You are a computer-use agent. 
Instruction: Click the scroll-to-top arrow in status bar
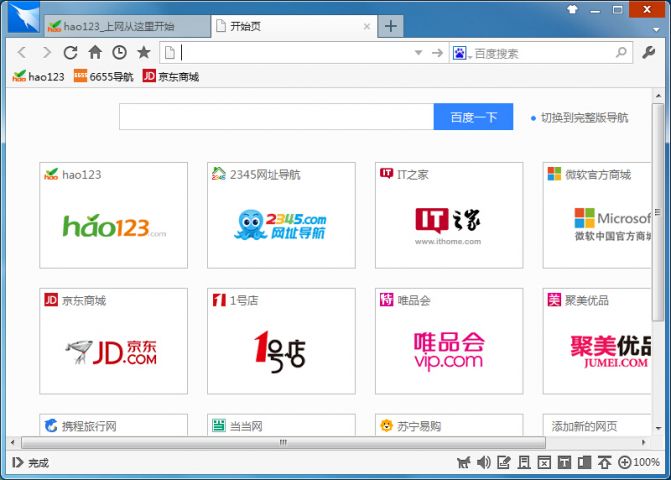[x=604, y=463]
